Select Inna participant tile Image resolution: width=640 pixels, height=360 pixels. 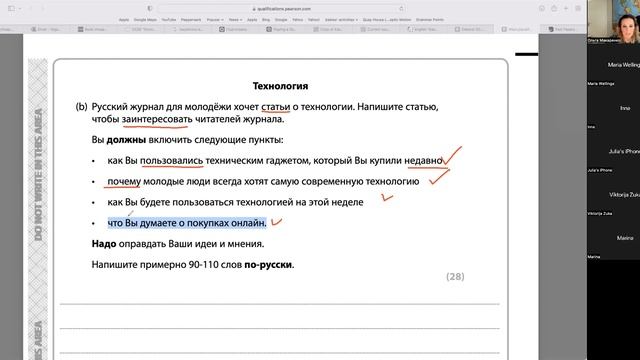click(613, 108)
